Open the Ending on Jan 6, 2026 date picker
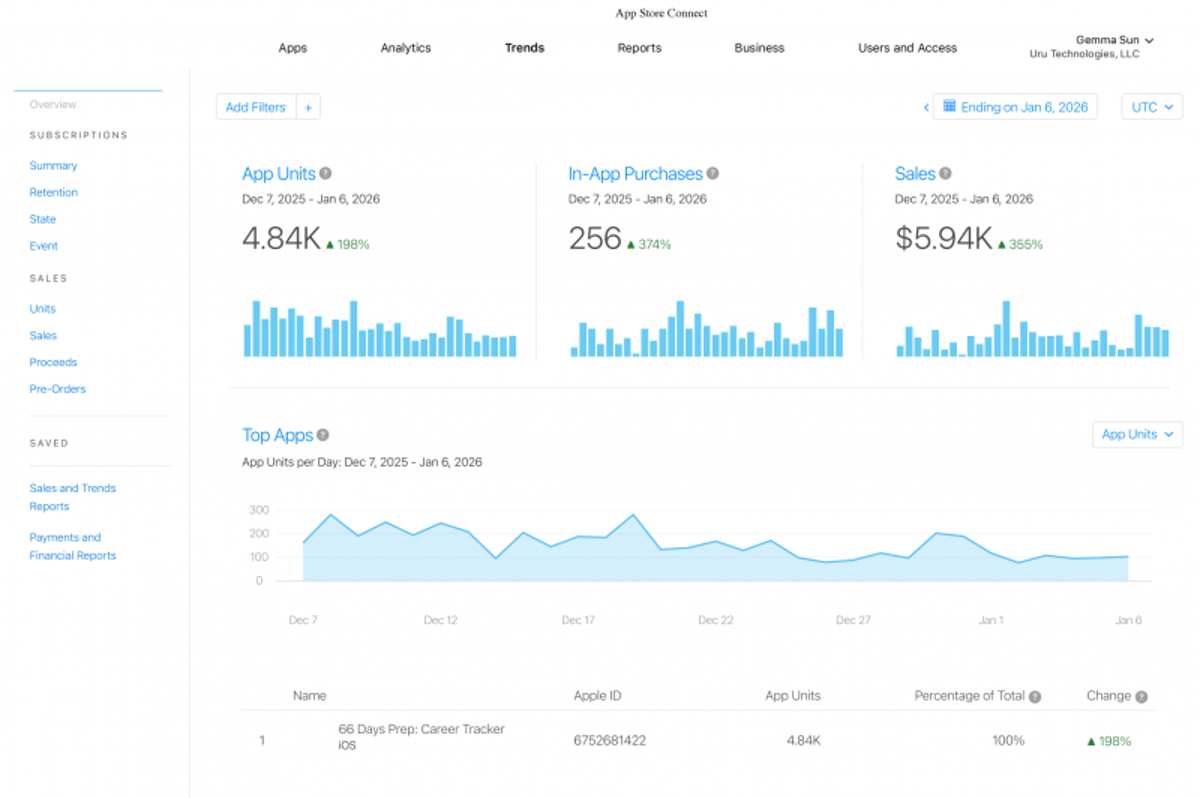The height and width of the screenshot is (798, 1200). click(x=1015, y=107)
